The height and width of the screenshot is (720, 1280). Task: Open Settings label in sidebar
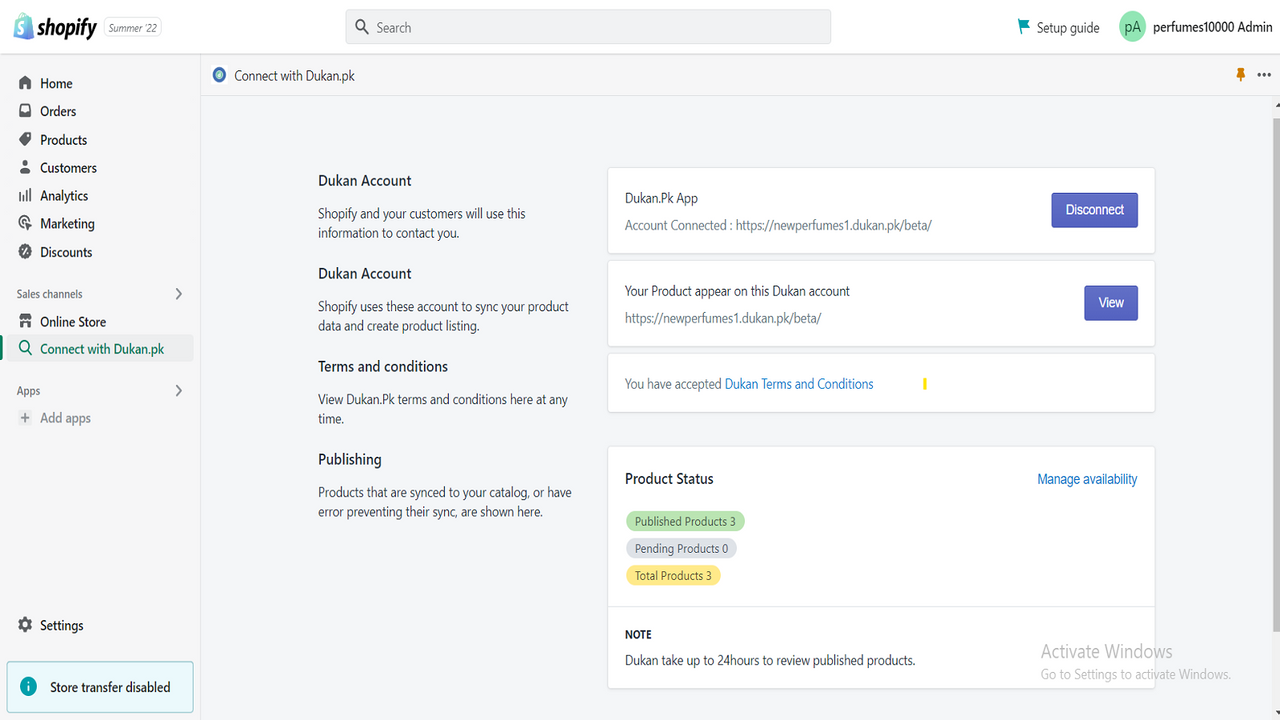[x=61, y=625]
